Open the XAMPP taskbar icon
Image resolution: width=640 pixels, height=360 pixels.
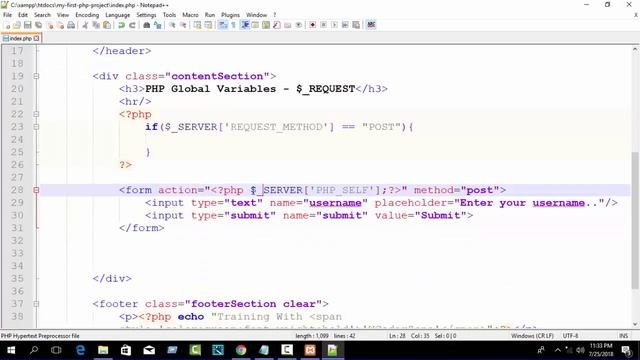[x=310, y=350]
